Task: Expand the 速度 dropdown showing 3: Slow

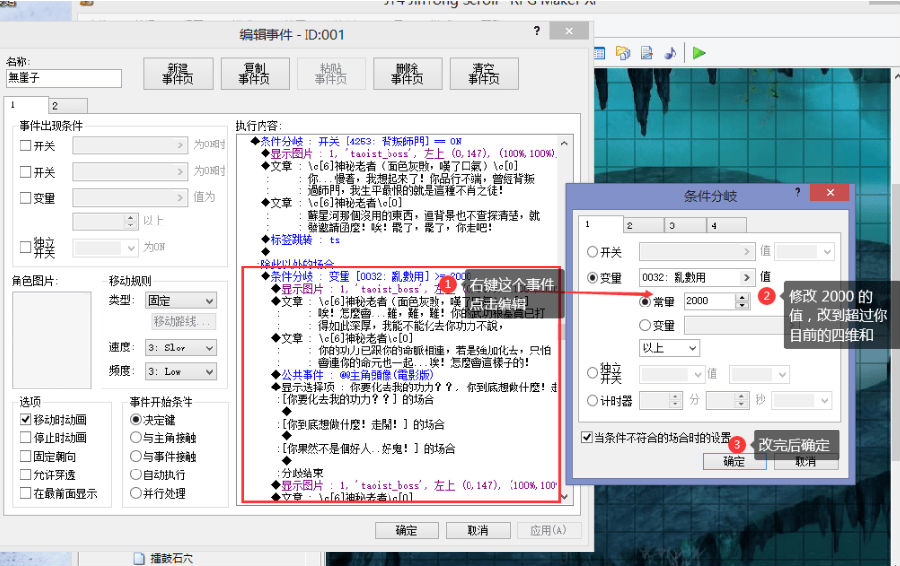Action: pos(180,348)
